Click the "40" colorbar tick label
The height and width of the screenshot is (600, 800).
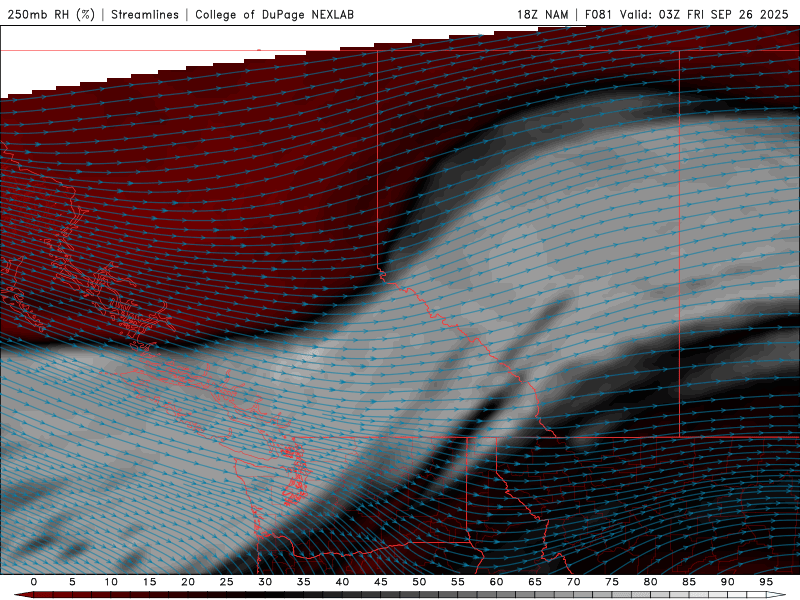342,582
